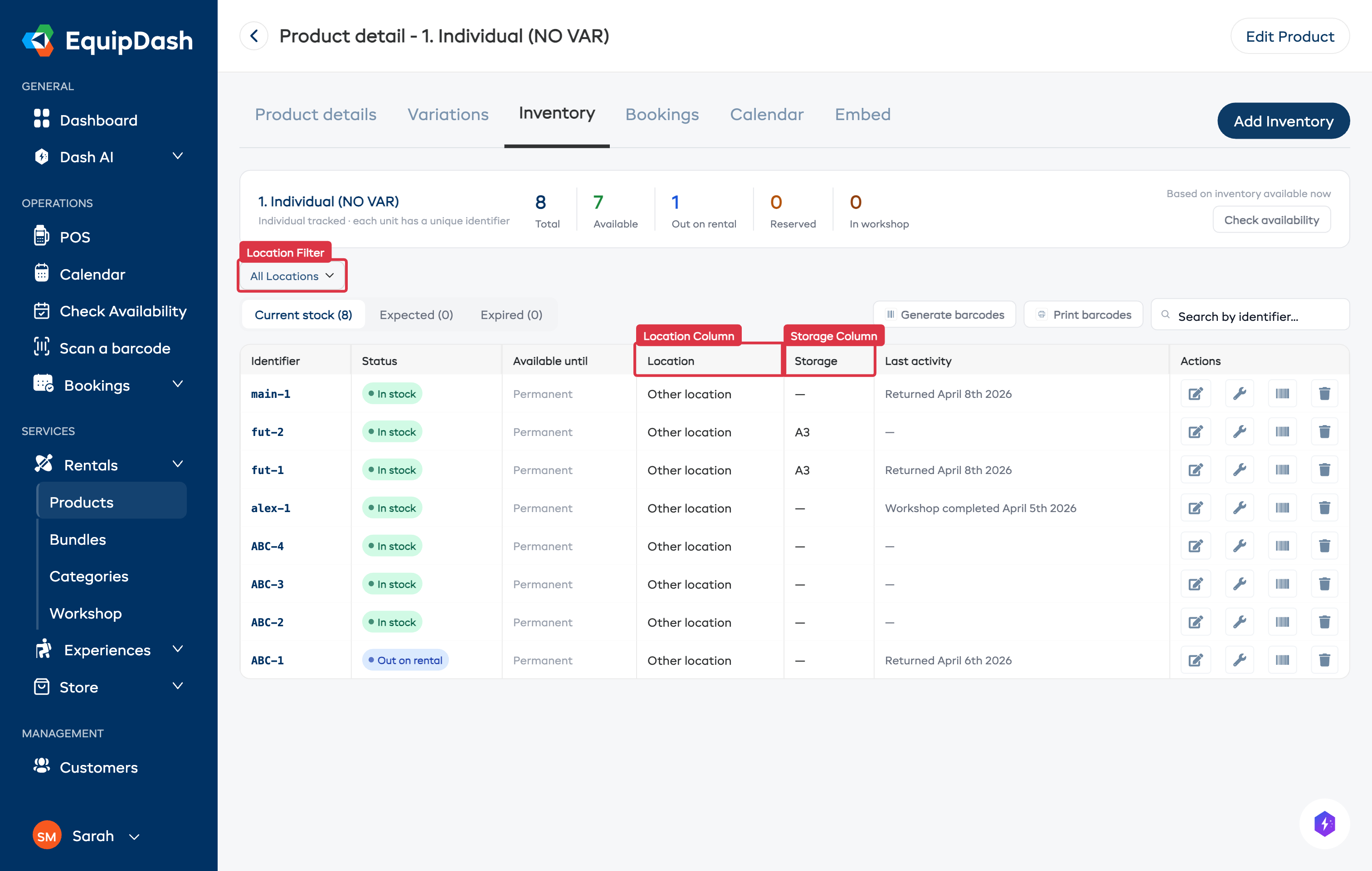Delete the main-1 inventory item
This screenshot has width=1372, height=871.
click(x=1324, y=394)
